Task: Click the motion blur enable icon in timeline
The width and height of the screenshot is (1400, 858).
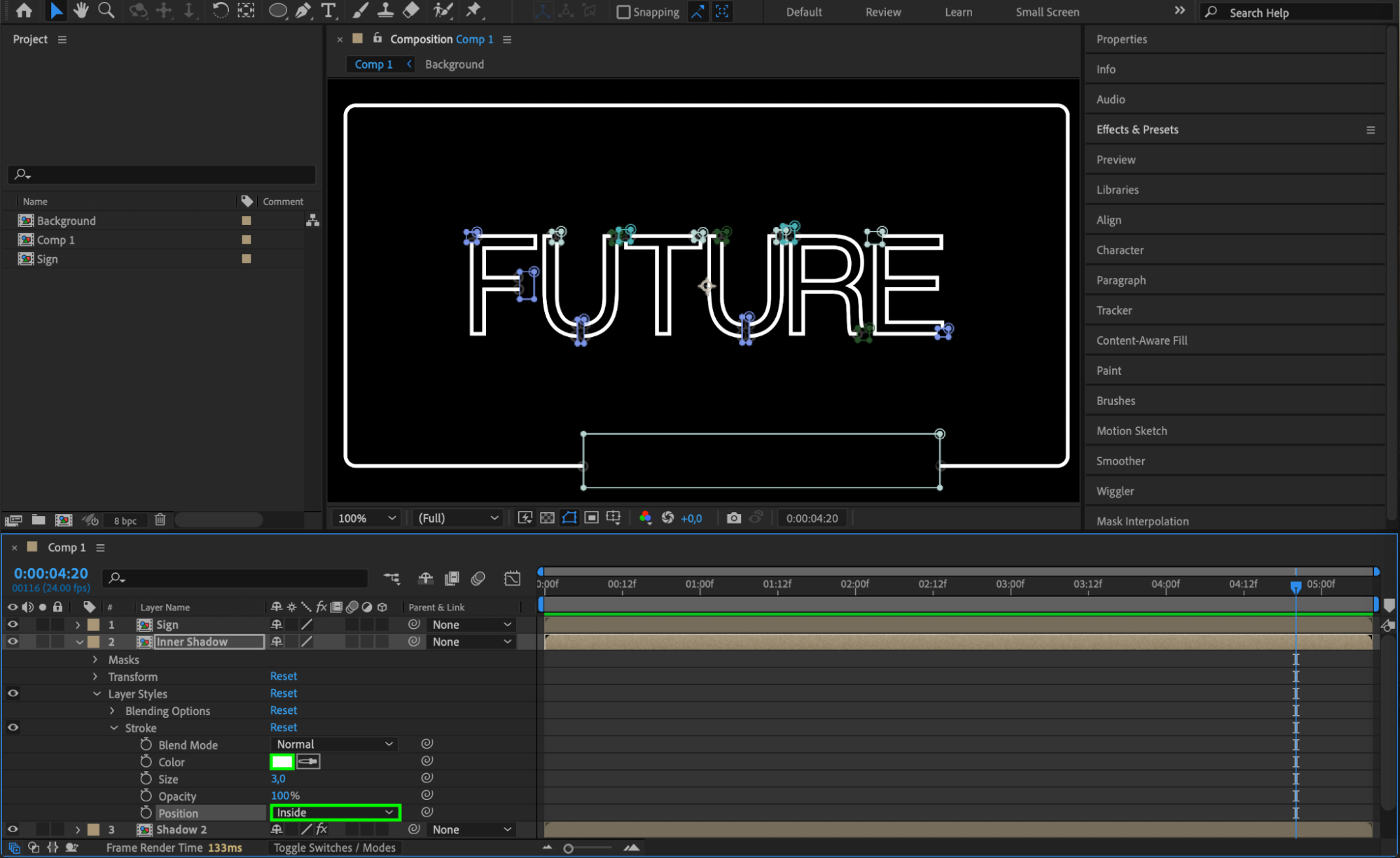Action: (x=478, y=579)
